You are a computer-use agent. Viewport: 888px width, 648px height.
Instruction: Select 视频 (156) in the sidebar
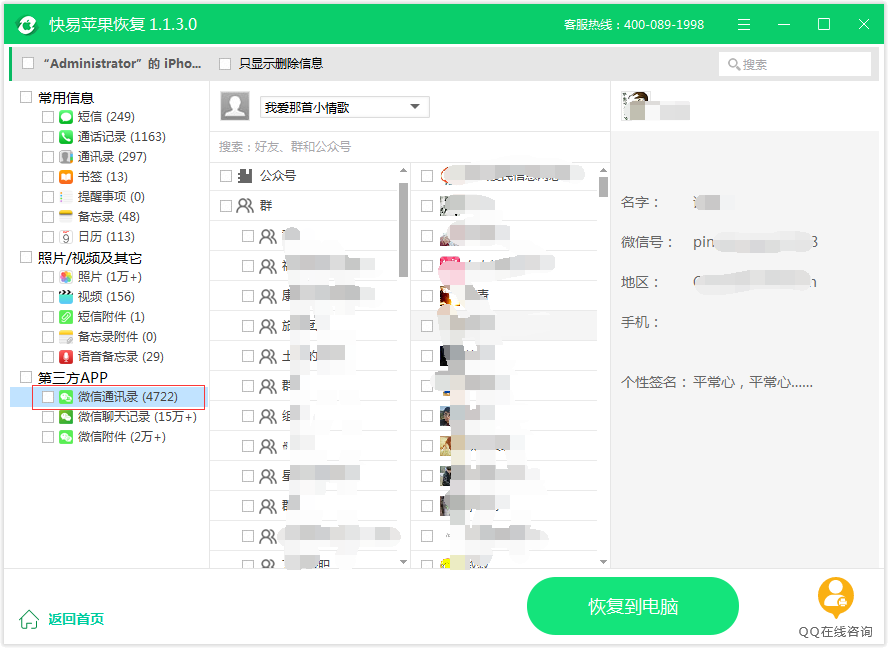pos(106,297)
